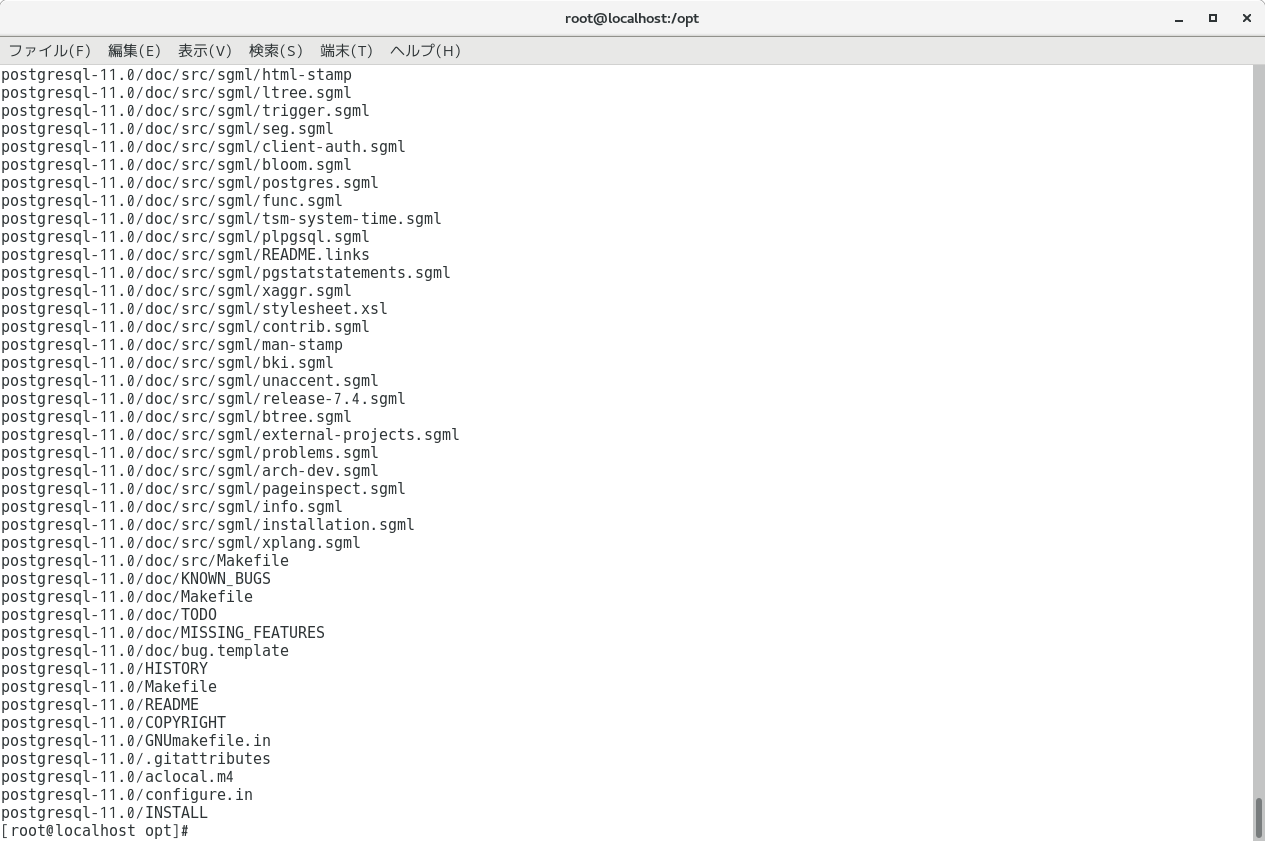1265x841 pixels.
Task: Click the line ending postgres.sgml
Action: pos(190,183)
